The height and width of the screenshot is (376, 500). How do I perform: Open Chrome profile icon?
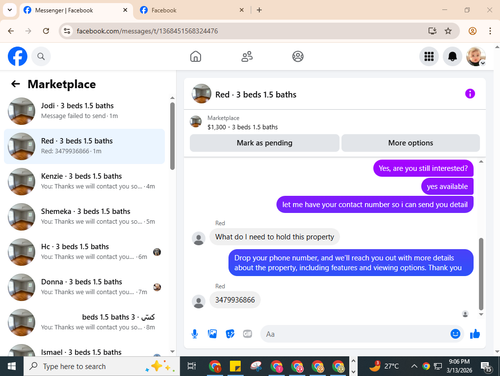point(472,31)
